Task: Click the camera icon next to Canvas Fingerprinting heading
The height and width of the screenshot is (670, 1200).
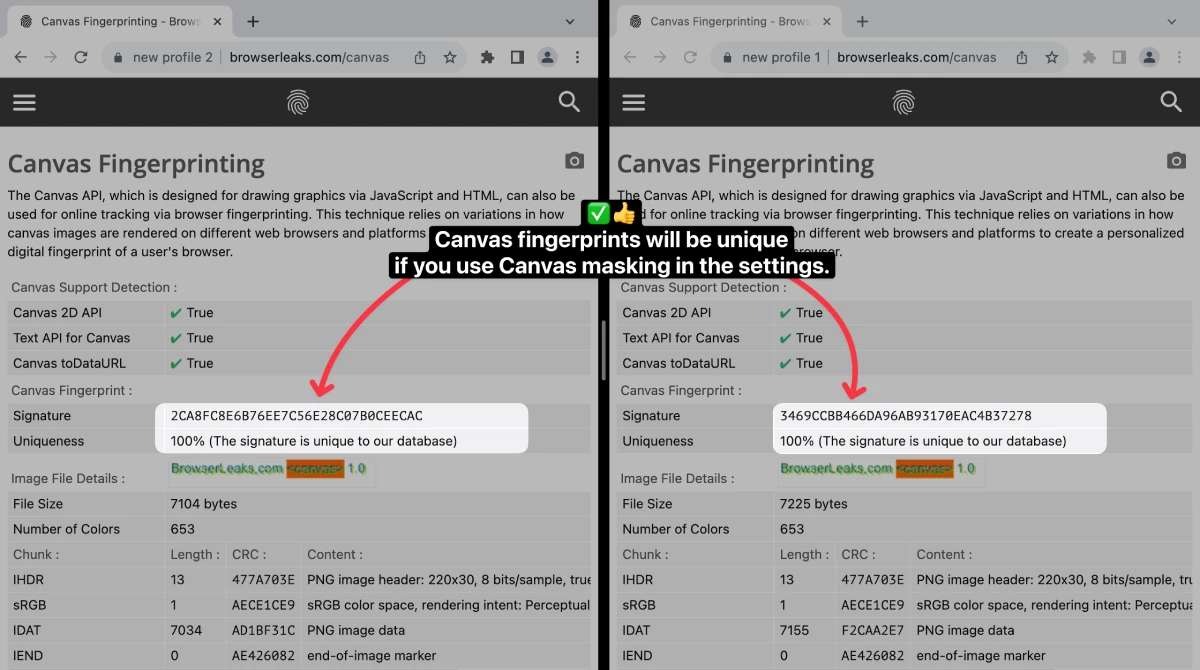Action: (x=574, y=160)
